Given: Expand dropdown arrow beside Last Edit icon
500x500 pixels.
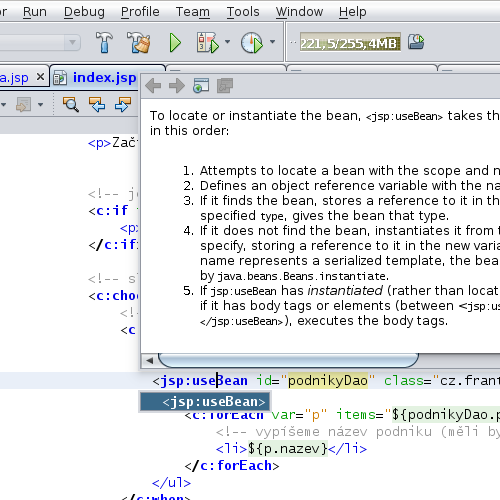Looking at the screenshot, I should click(x=40, y=105).
